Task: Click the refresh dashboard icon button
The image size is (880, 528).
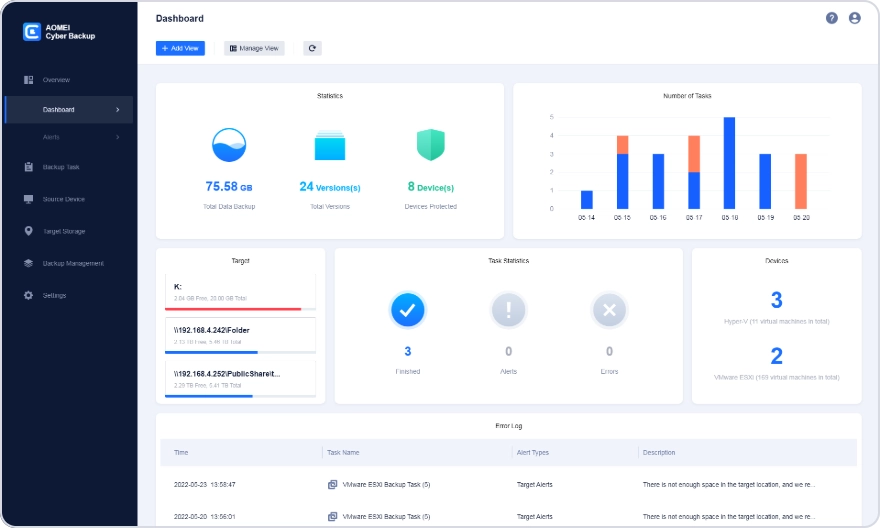Action: click(x=312, y=48)
